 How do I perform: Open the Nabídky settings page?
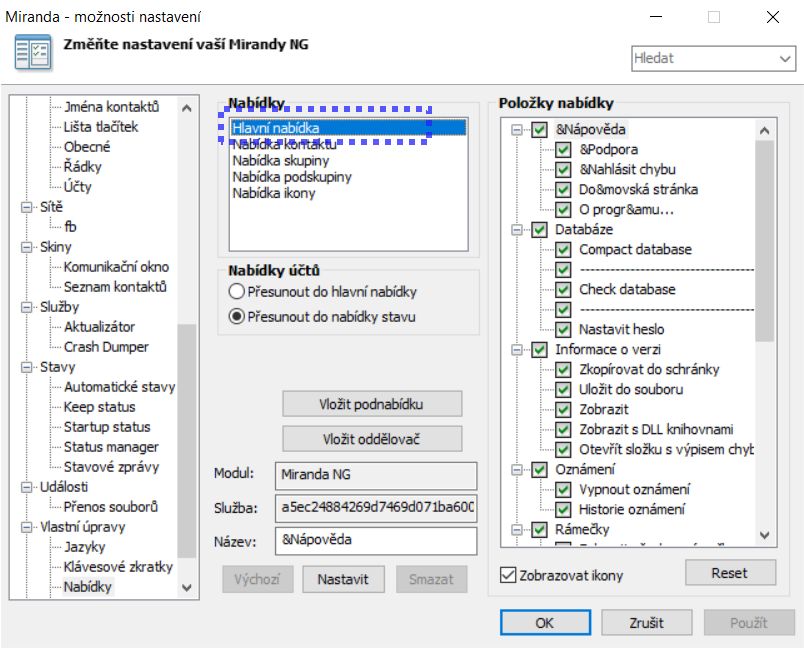[x=88, y=587]
